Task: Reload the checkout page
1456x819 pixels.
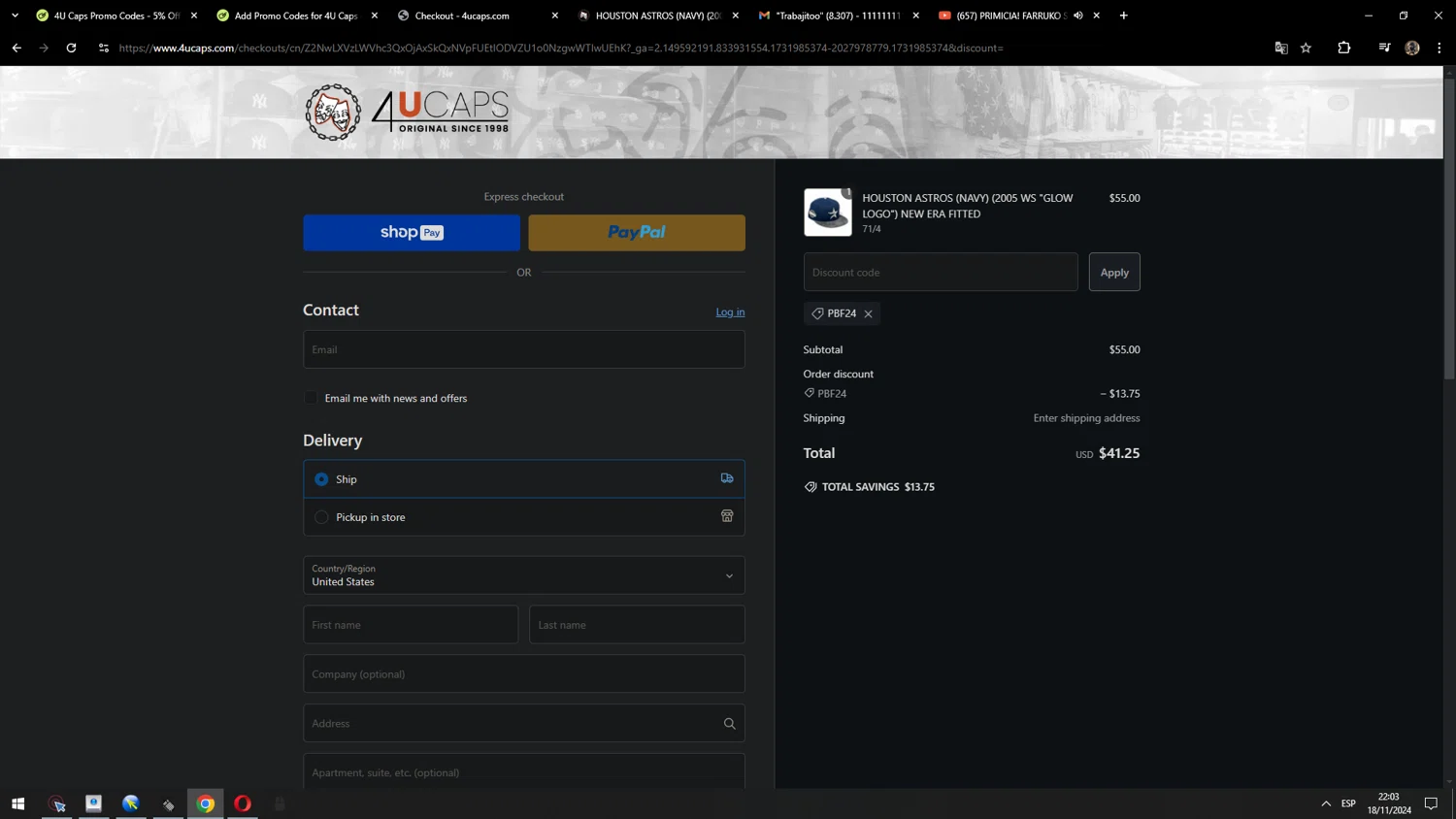Action: point(71,48)
